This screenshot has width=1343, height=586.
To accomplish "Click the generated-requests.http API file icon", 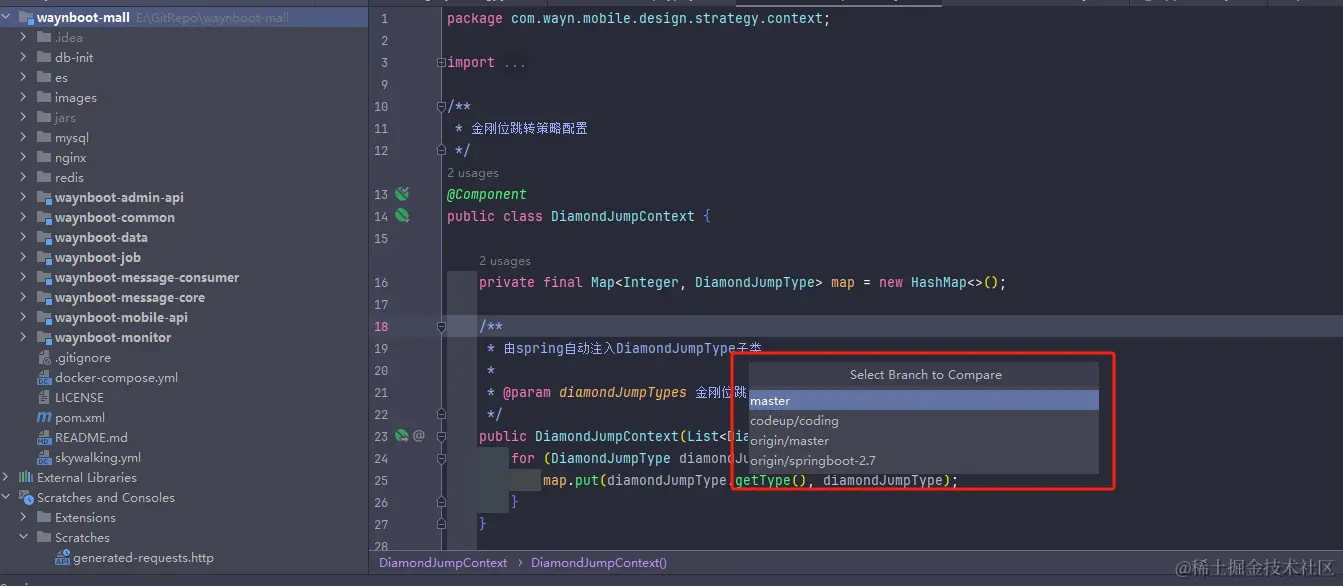I will 62,558.
